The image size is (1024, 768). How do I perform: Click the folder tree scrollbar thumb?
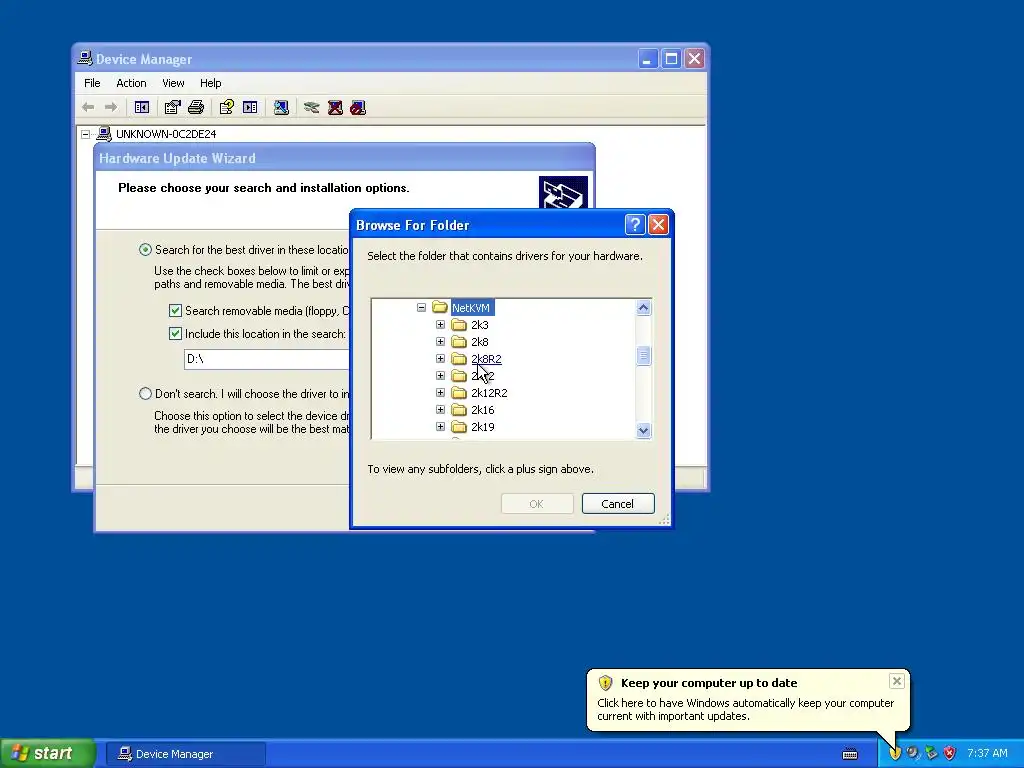[643, 356]
